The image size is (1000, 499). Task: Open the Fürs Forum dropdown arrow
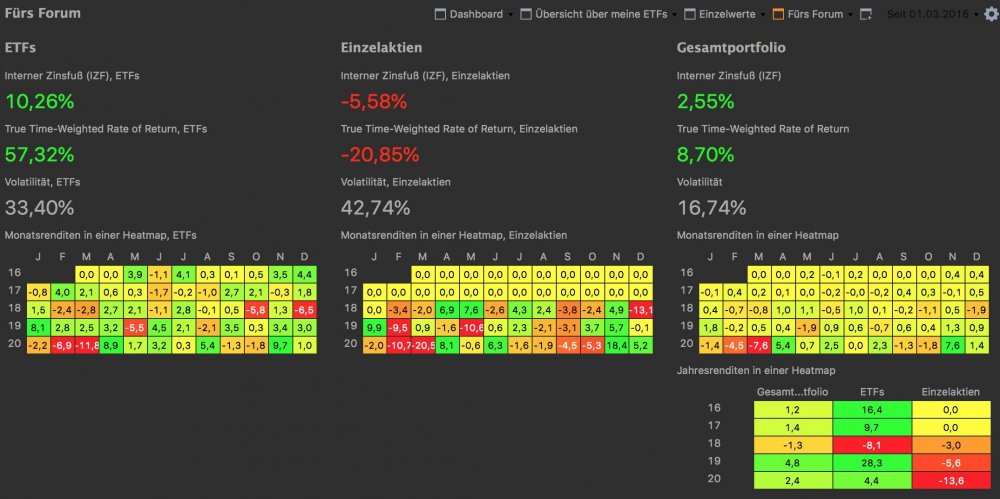(851, 15)
